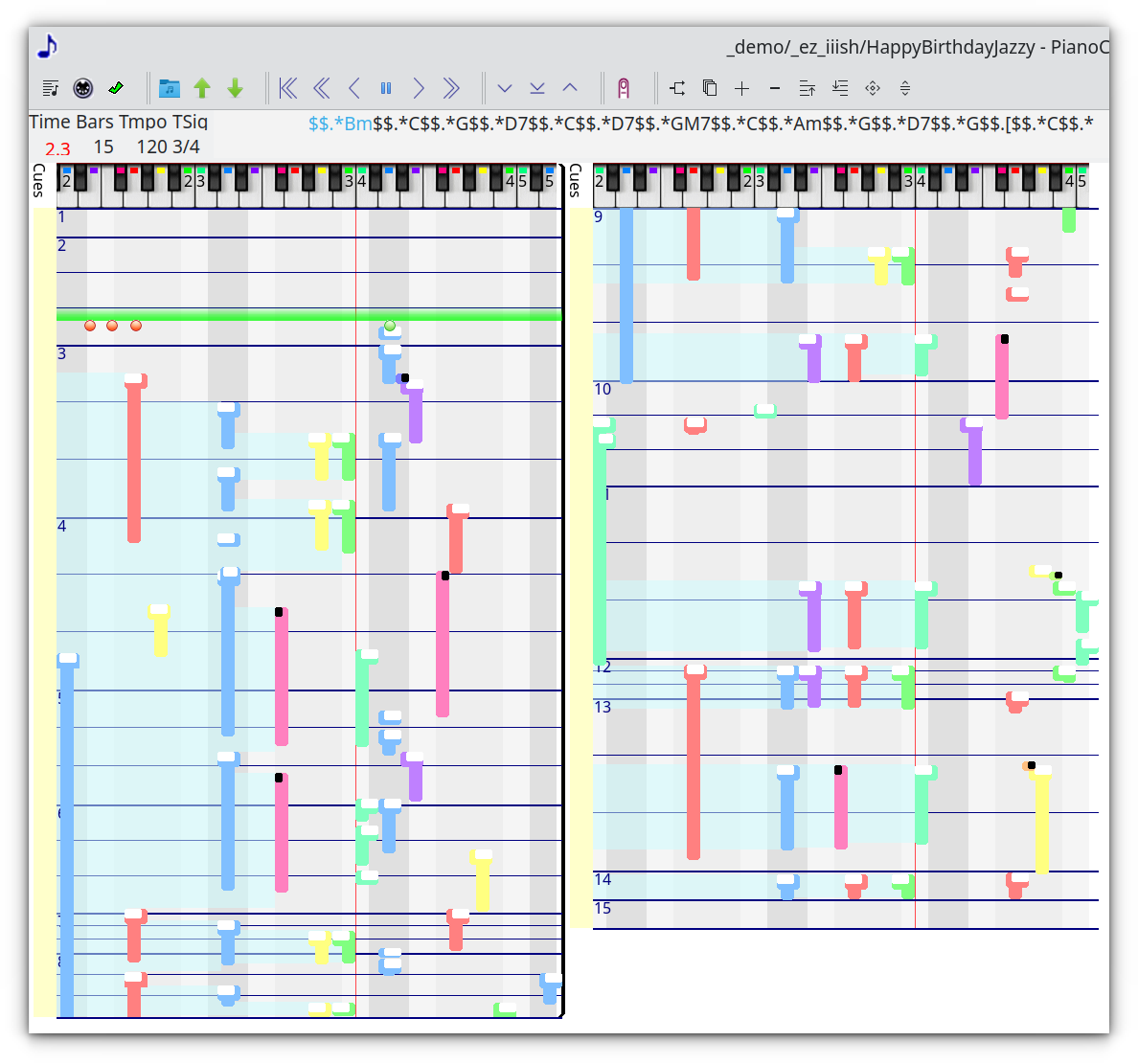The image size is (1138, 1064).
Task: Click the underlined down chevron in toolbar
Action: [537, 88]
